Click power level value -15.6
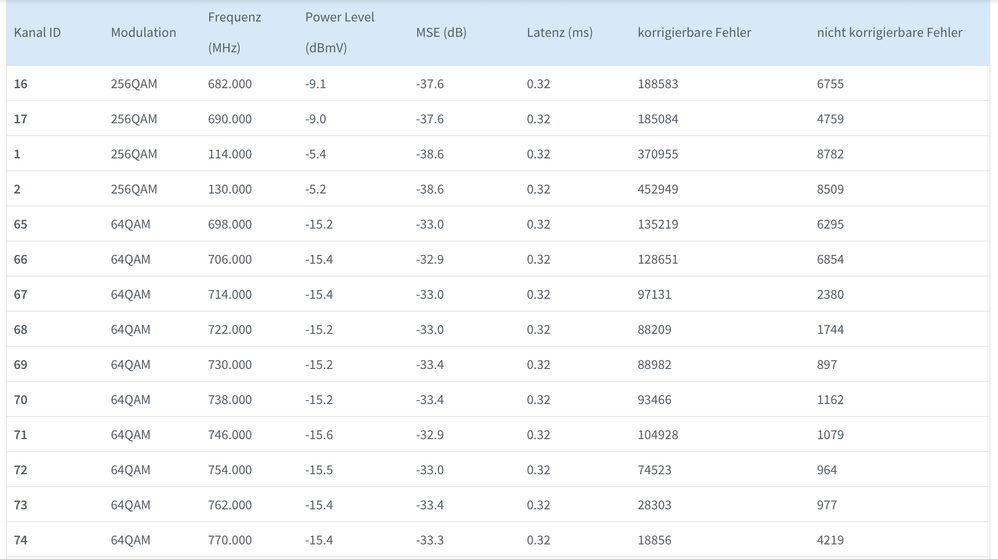This screenshot has height=559, width=998. (319, 434)
